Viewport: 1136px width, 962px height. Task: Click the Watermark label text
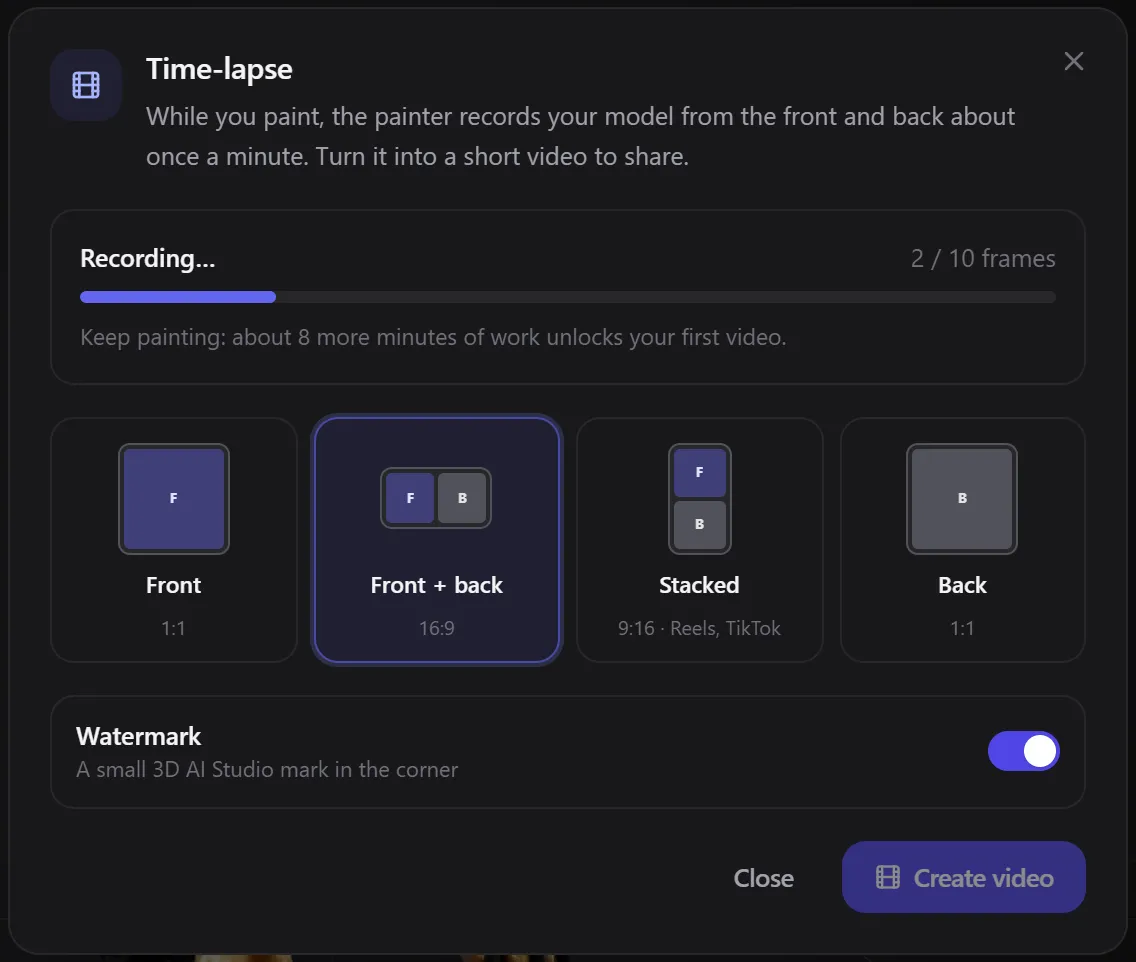(138, 736)
